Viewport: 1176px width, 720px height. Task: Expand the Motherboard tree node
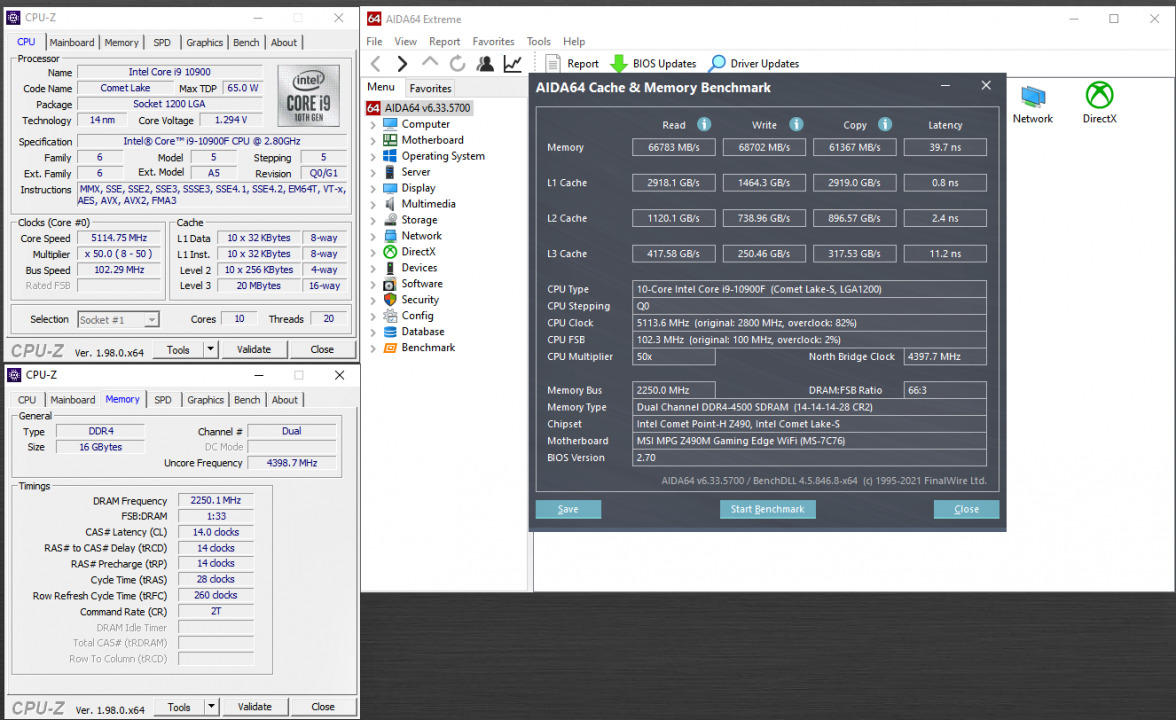(x=373, y=141)
